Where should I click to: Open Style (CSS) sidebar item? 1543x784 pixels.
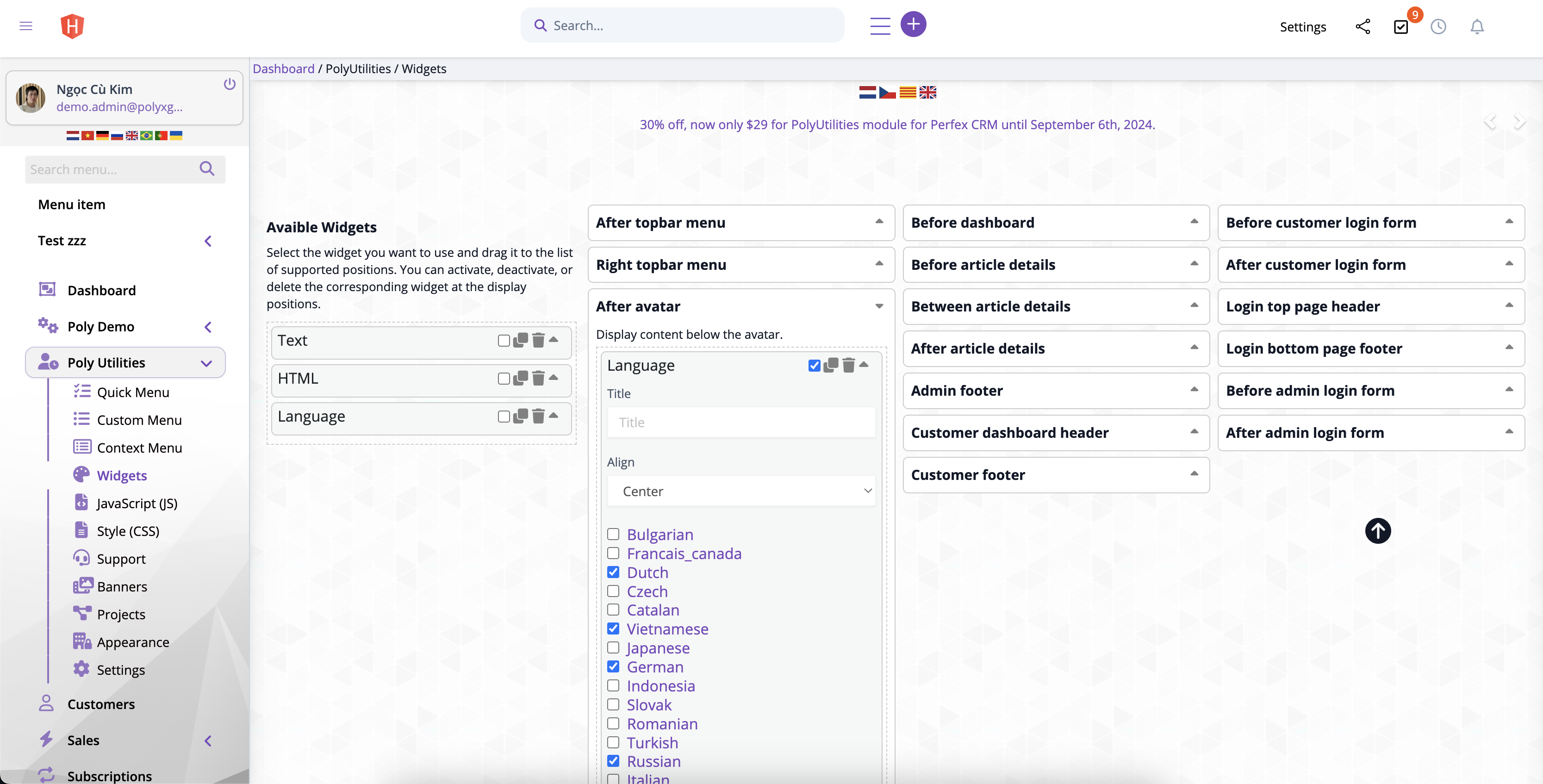pyautogui.click(x=128, y=531)
